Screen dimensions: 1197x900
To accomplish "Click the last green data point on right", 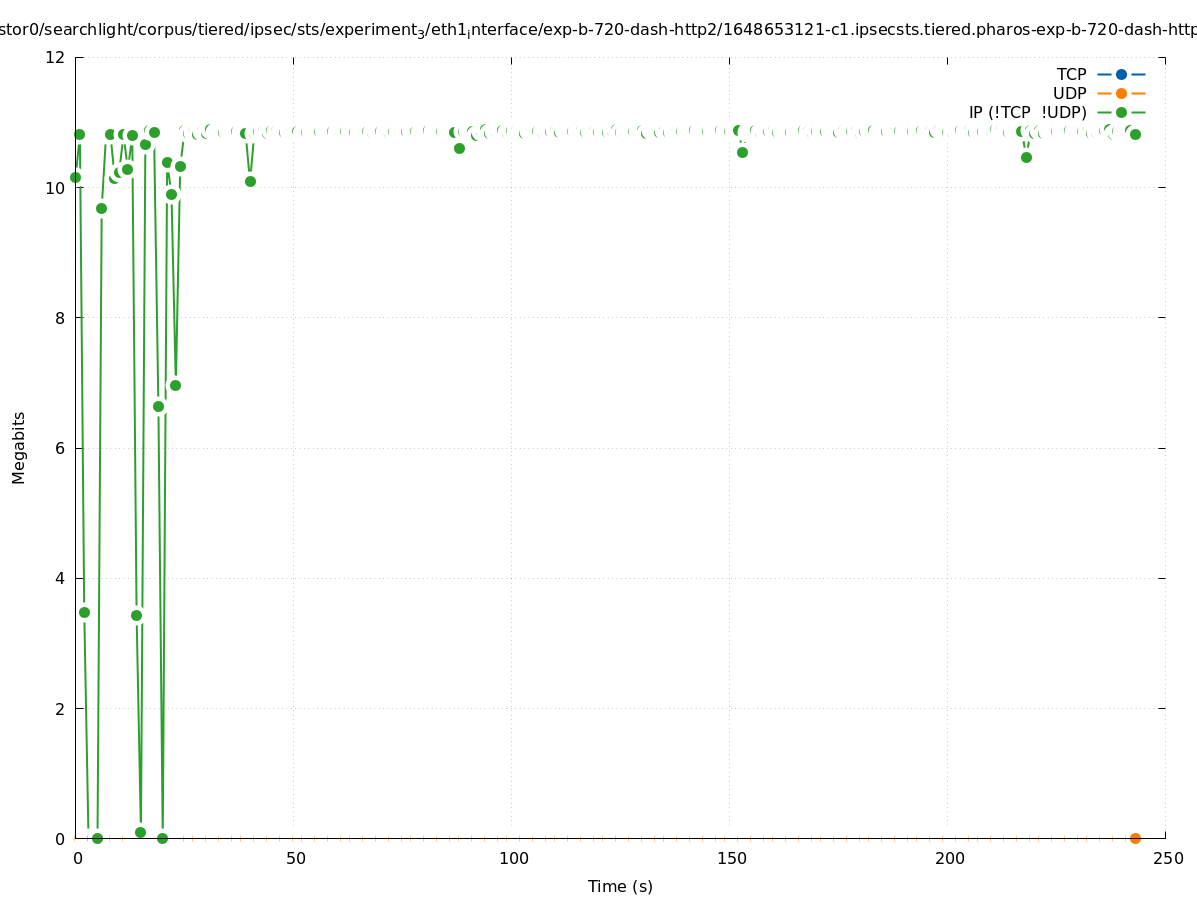I will click(1135, 134).
